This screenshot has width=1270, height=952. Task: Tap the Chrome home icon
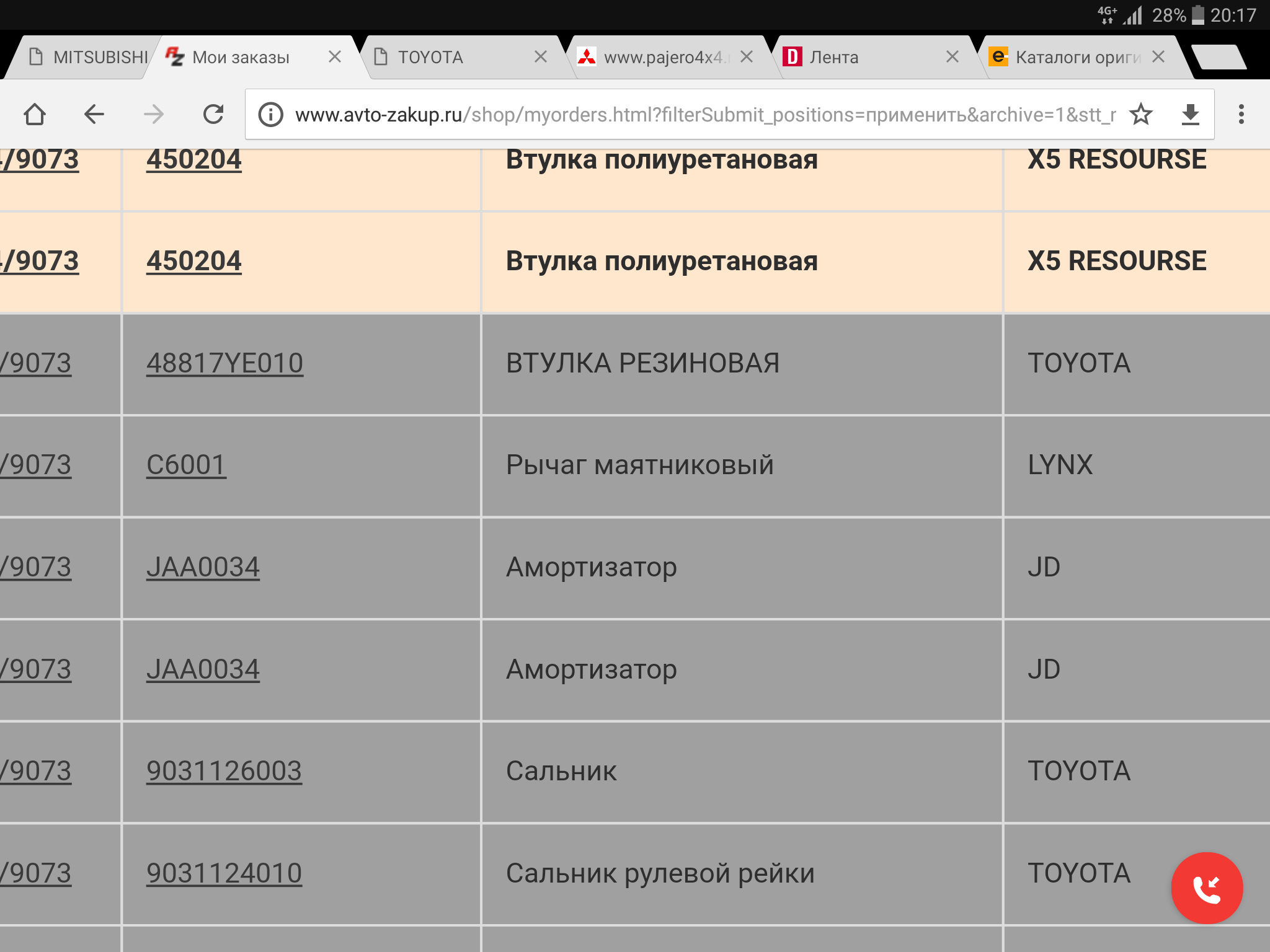[x=35, y=115]
